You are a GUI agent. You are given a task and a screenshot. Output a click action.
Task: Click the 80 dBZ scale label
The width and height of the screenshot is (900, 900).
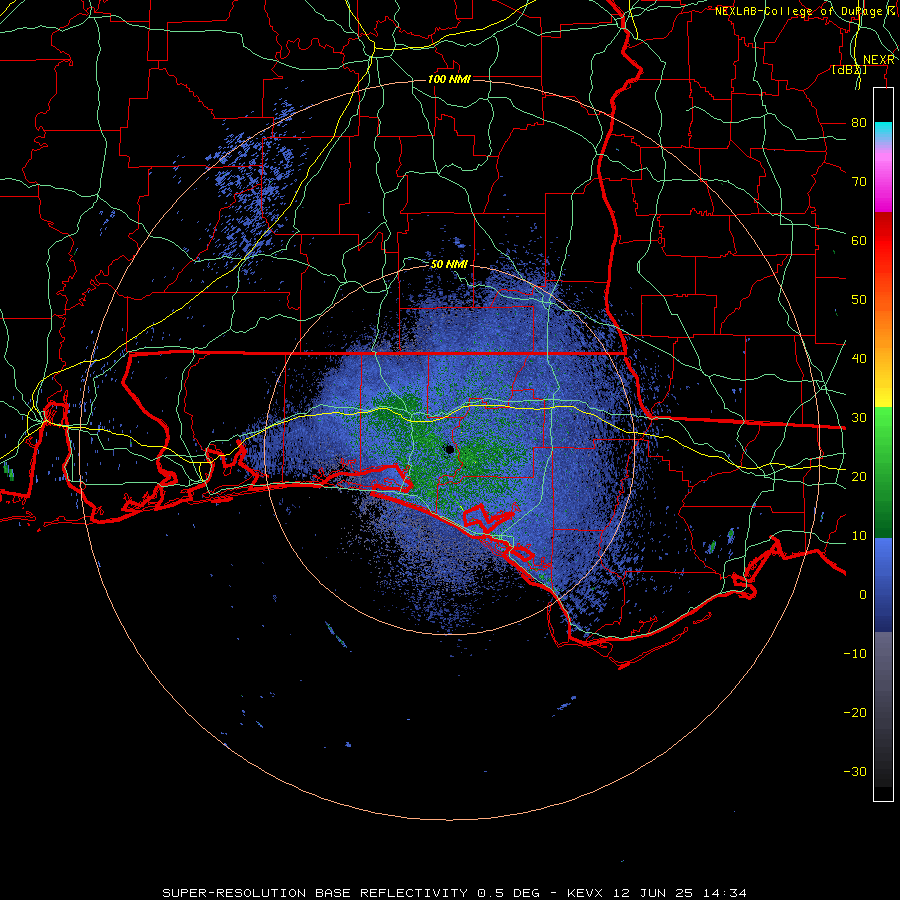(x=859, y=123)
